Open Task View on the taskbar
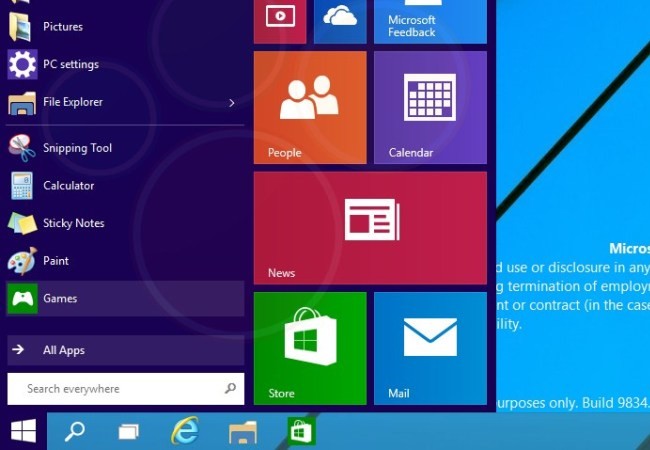Viewport: 650px width, 450px height. [129, 431]
